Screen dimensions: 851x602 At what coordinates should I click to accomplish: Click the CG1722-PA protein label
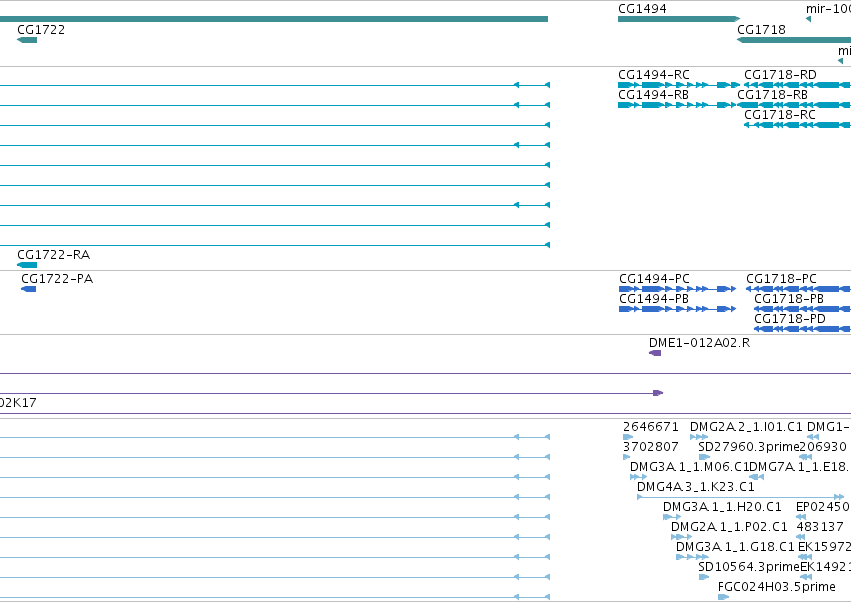click(x=57, y=279)
